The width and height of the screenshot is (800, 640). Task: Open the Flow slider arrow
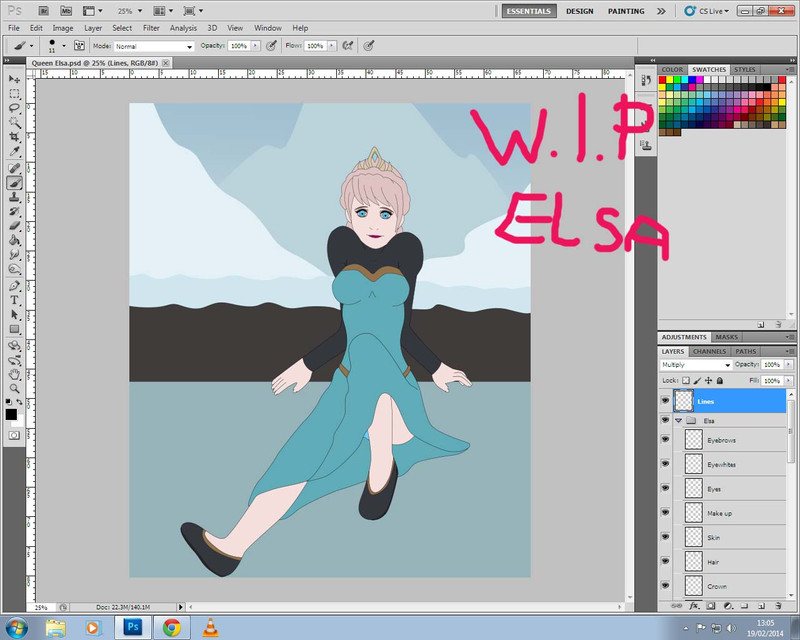pos(332,46)
